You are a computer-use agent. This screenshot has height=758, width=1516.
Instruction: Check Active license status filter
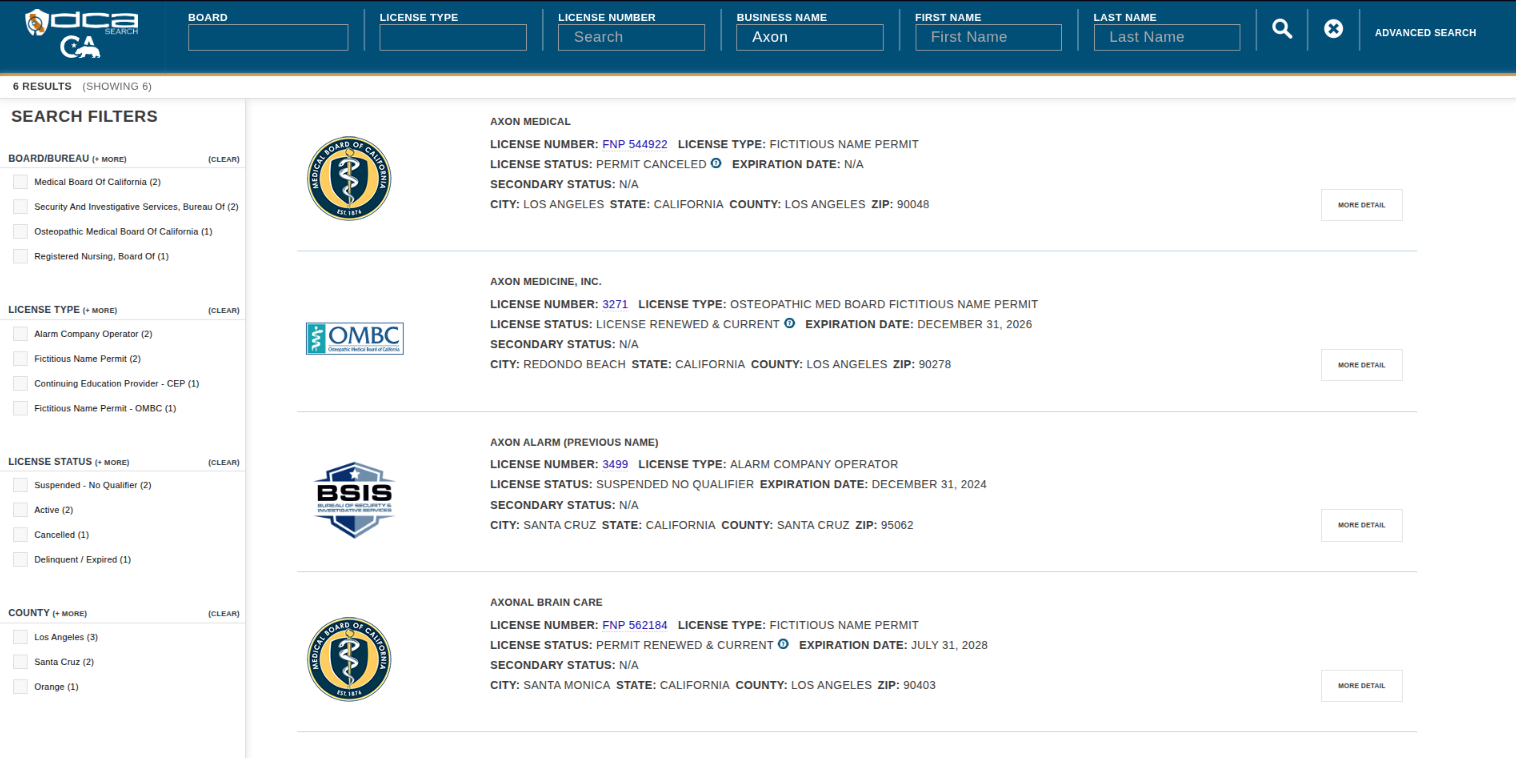tap(20, 510)
